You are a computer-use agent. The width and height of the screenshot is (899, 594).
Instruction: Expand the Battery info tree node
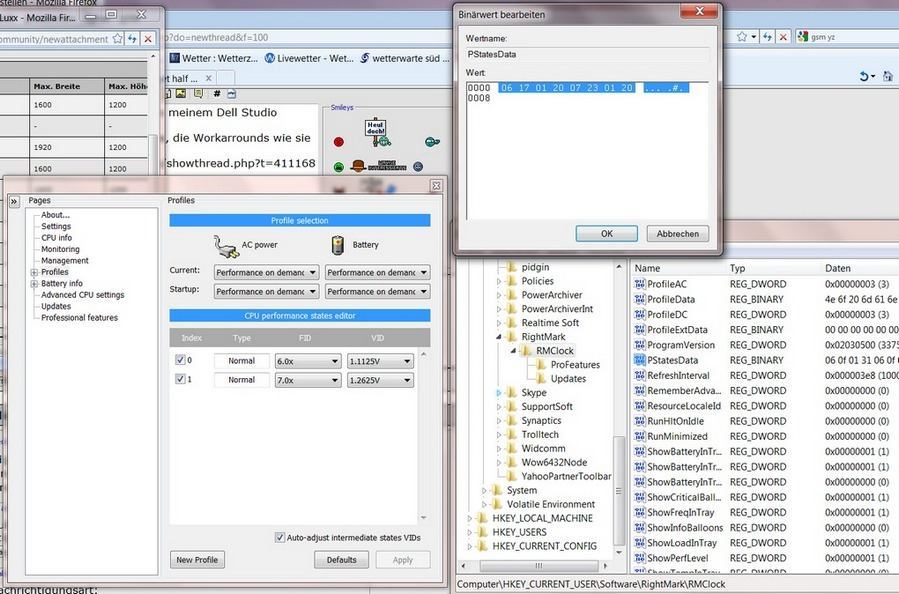(x=34, y=284)
